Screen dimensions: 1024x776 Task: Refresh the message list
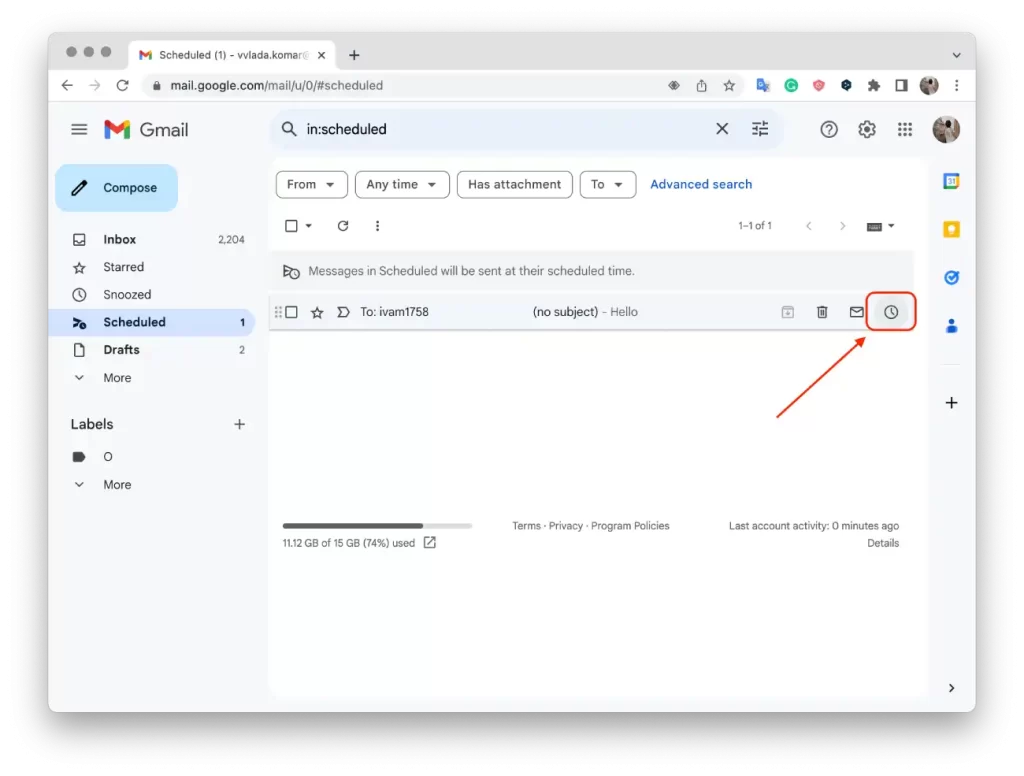coord(343,226)
